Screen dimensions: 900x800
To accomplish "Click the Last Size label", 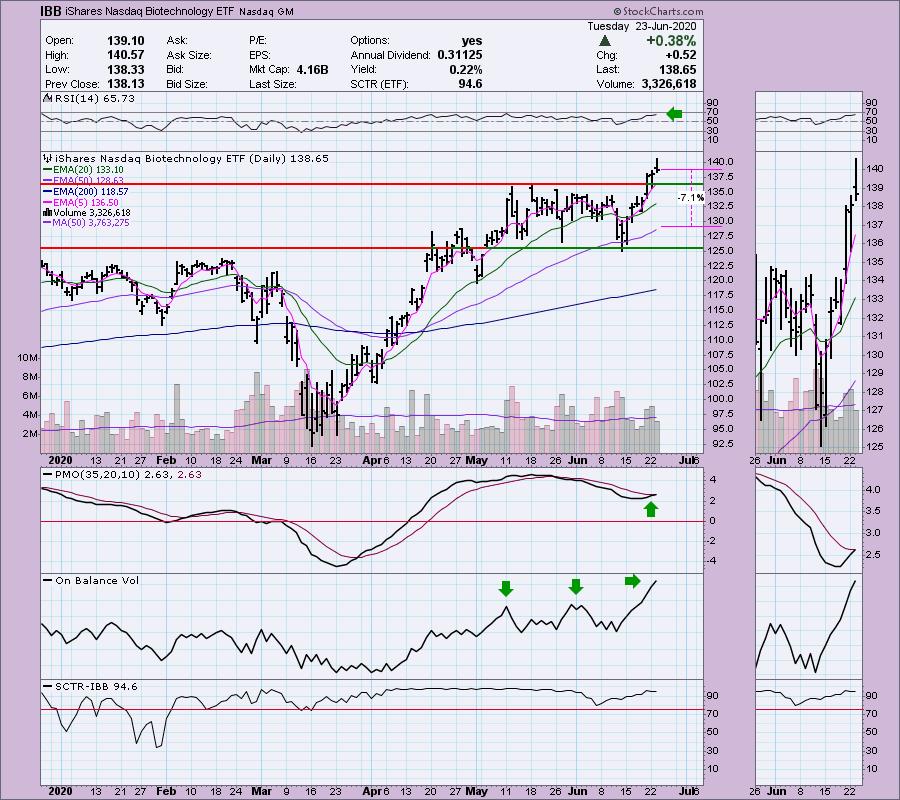I will pos(273,84).
